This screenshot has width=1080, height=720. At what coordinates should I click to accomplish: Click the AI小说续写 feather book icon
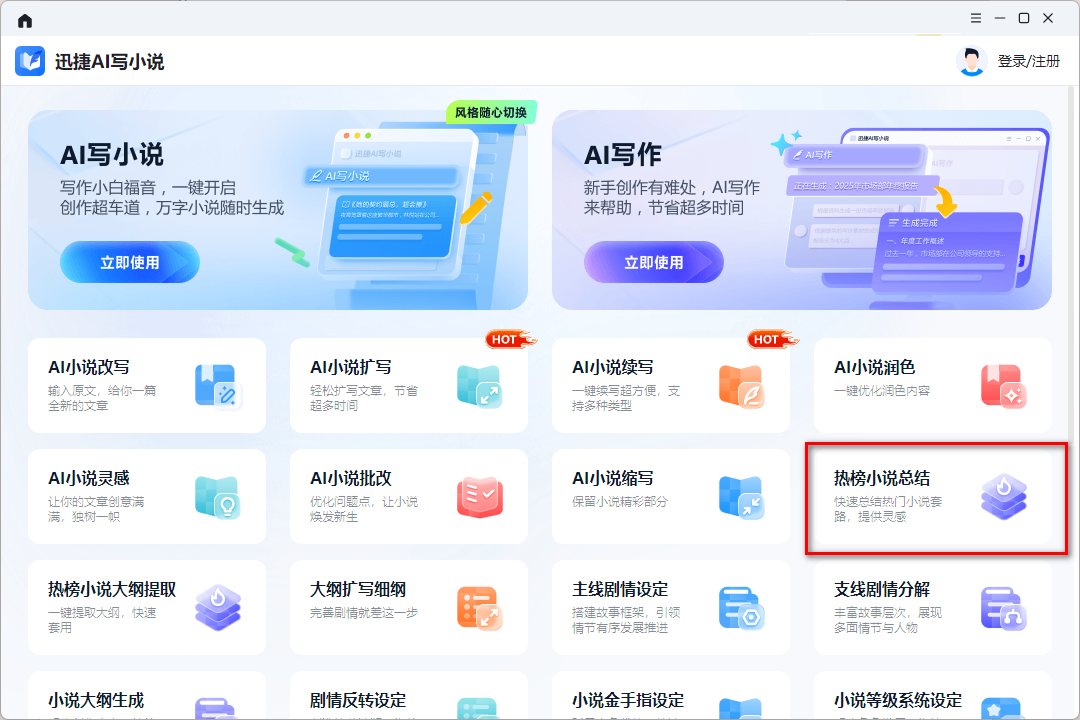point(741,386)
